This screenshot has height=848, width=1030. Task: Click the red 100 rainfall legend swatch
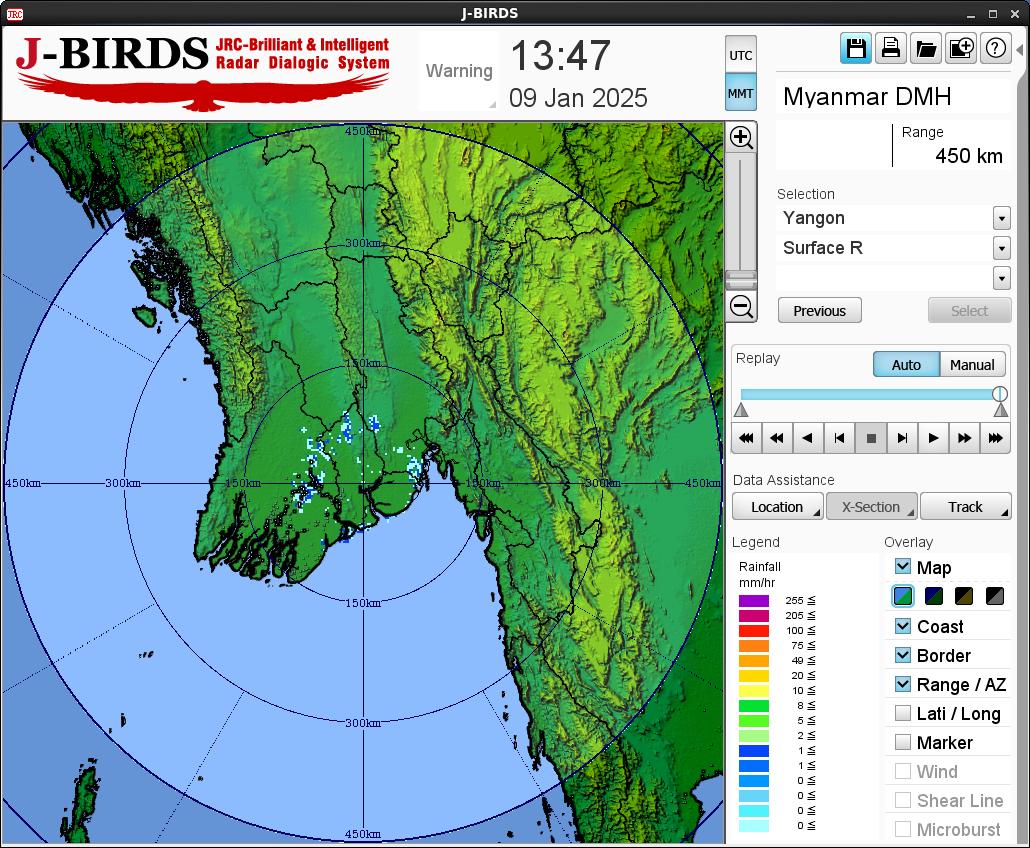[x=753, y=631]
